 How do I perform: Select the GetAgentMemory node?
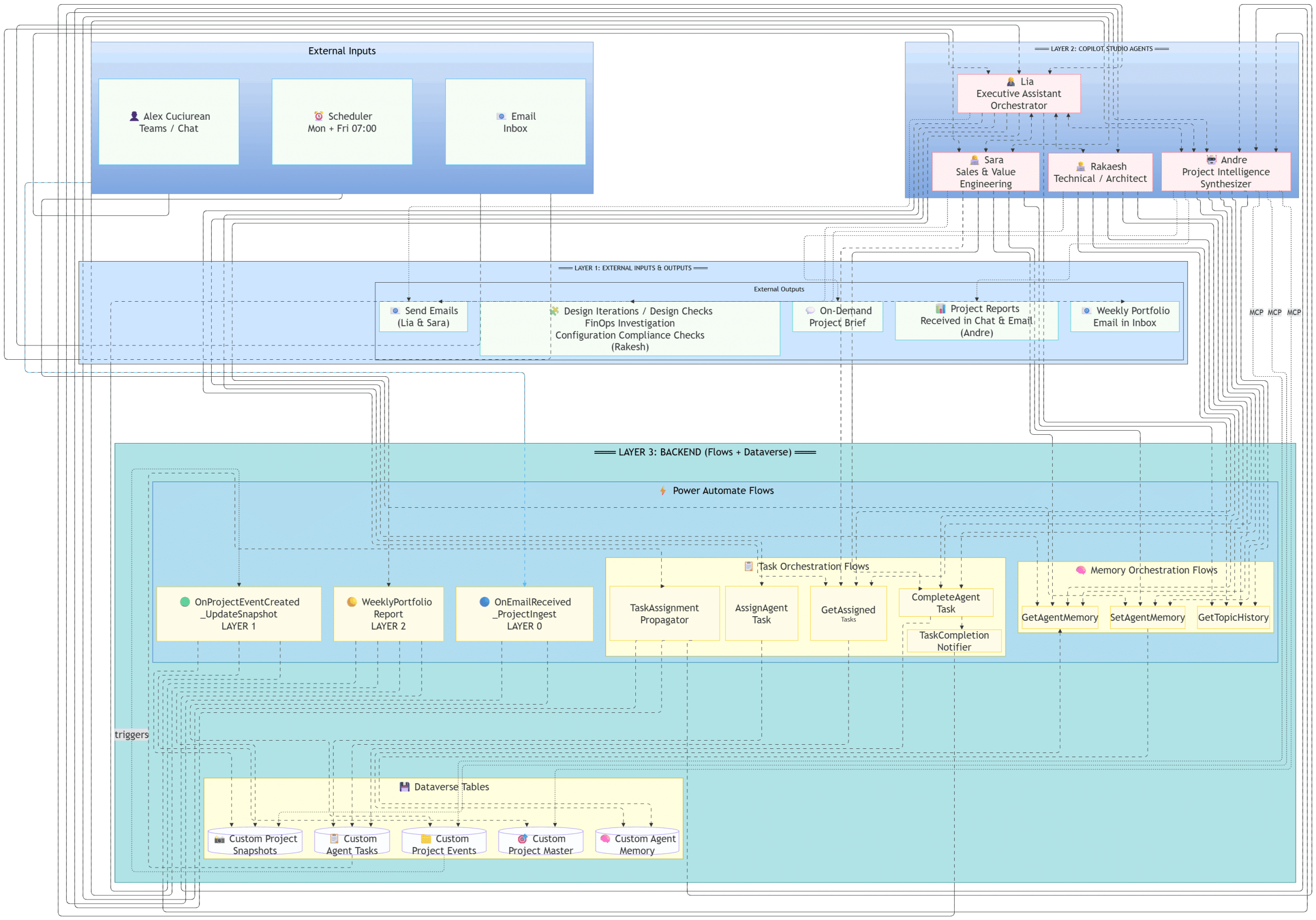pyautogui.click(x=1060, y=618)
